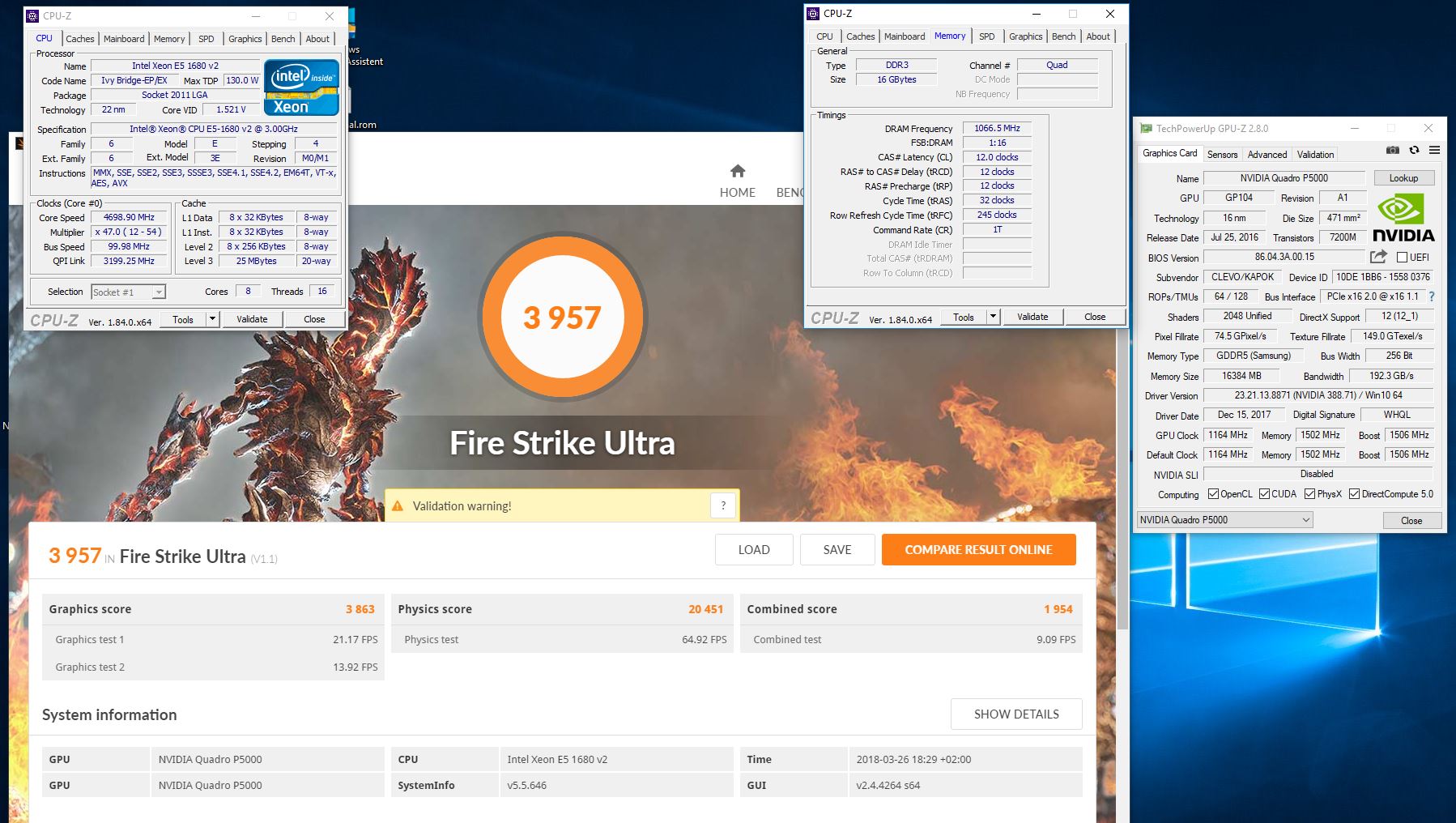1456x823 pixels.
Task: Click the Bus Interface question mark icon
Action: coord(1432,296)
